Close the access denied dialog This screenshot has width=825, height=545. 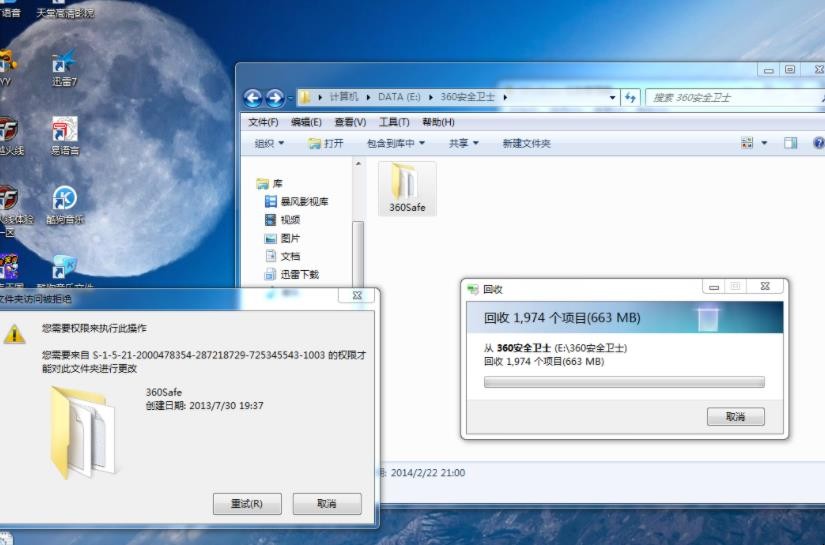pos(357,295)
